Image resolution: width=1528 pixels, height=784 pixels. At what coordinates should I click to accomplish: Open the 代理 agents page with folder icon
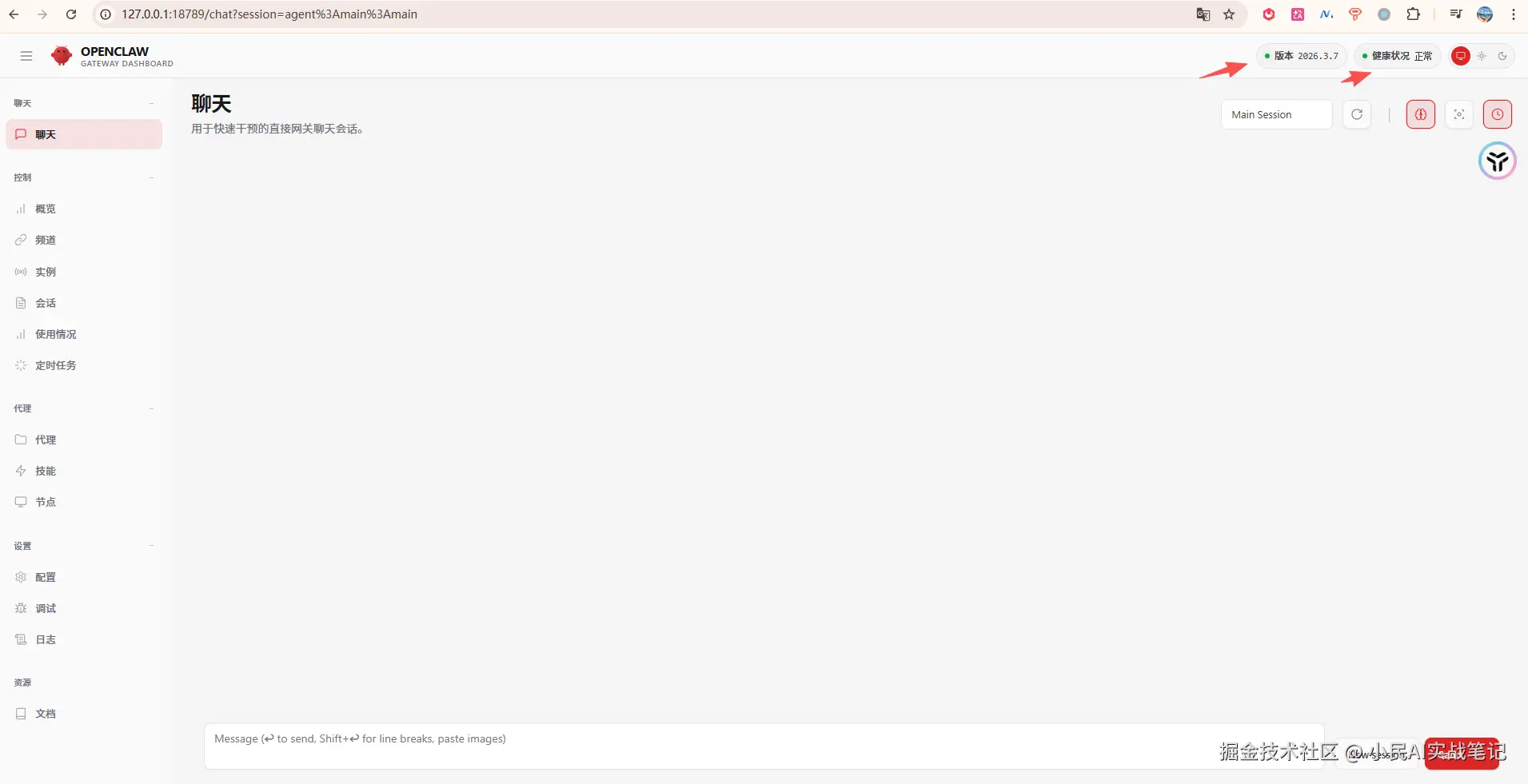click(84, 440)
